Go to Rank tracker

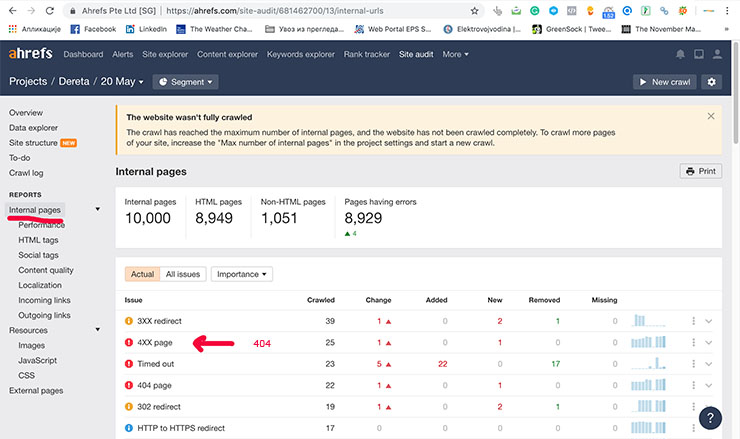click(367, 54)
